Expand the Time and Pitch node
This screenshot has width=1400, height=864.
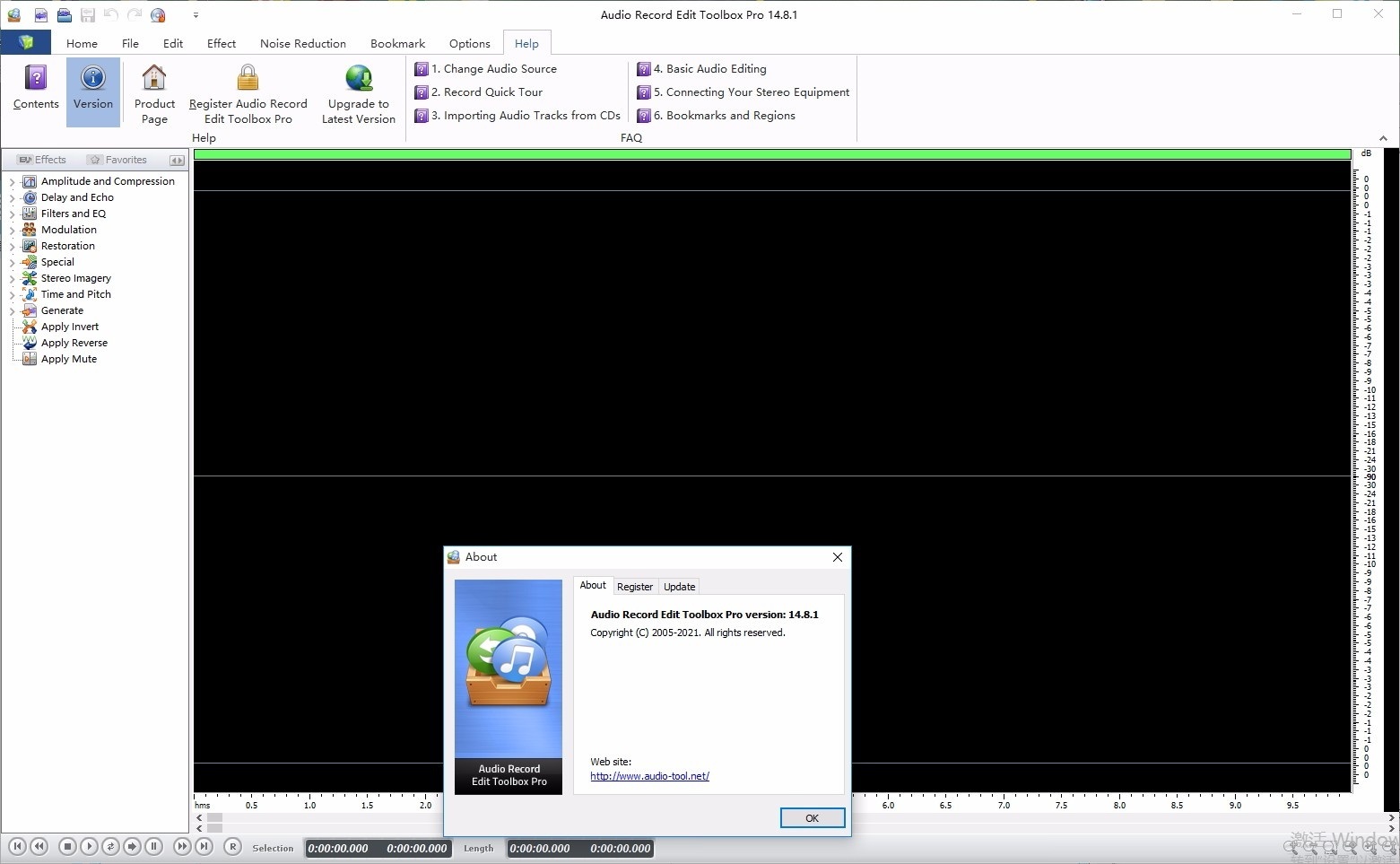(13, 294)
